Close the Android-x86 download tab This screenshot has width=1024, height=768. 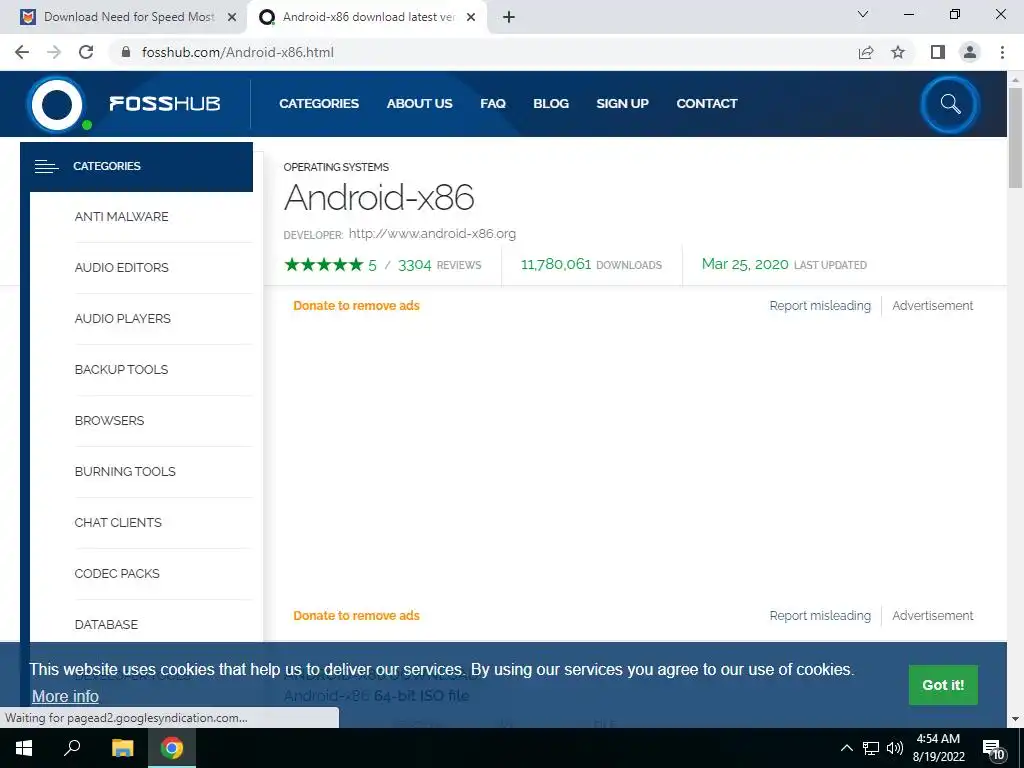(471, 17)
